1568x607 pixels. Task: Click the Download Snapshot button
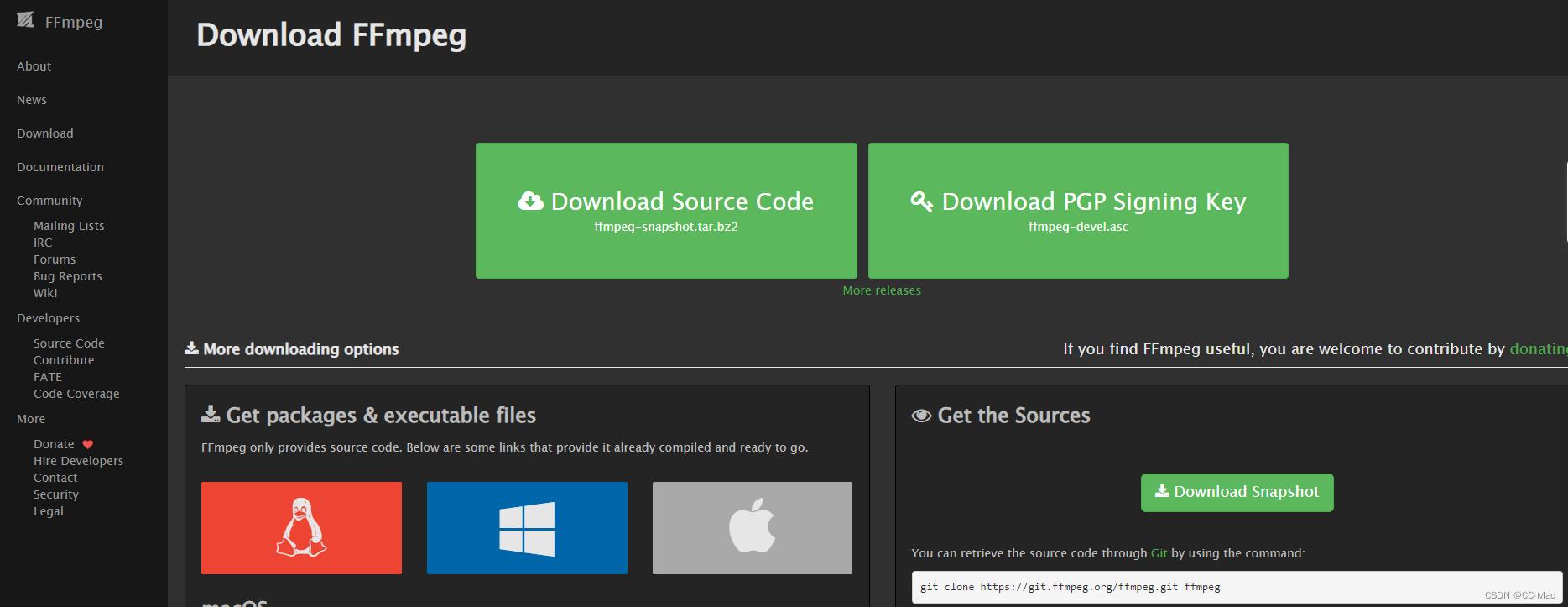tap(1237, 493)
